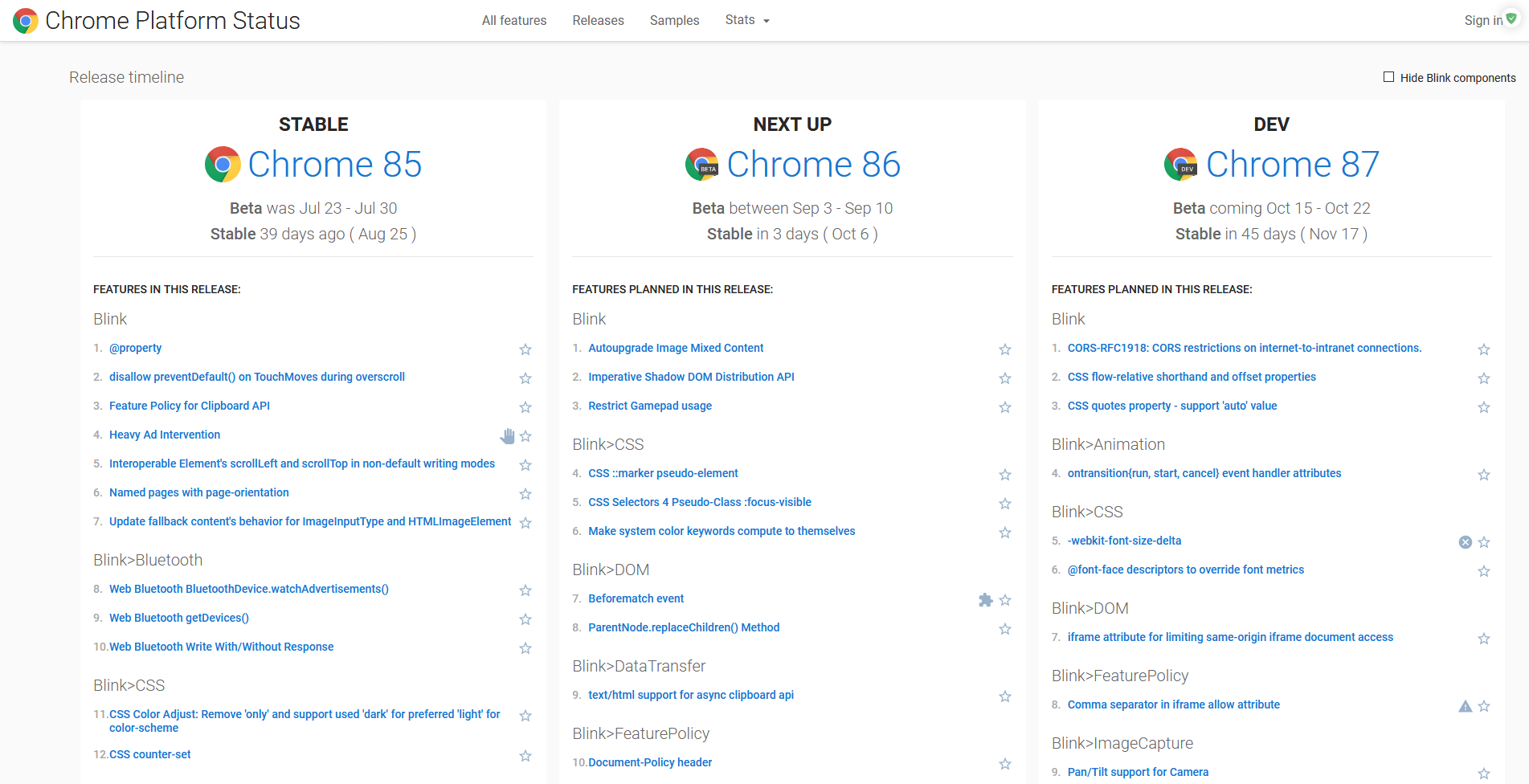This screenshot has width=1529, height=784.
Task: Open Web Bluetooth Write With/Without Response
Action: (x=221, y=647)
